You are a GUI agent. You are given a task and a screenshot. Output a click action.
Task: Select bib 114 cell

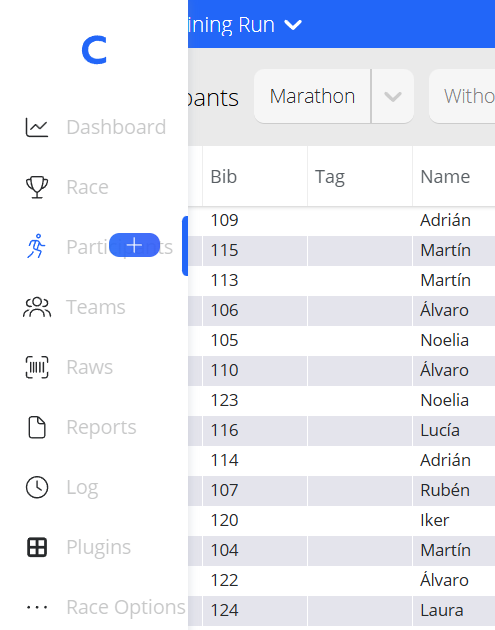pos(255,460)
